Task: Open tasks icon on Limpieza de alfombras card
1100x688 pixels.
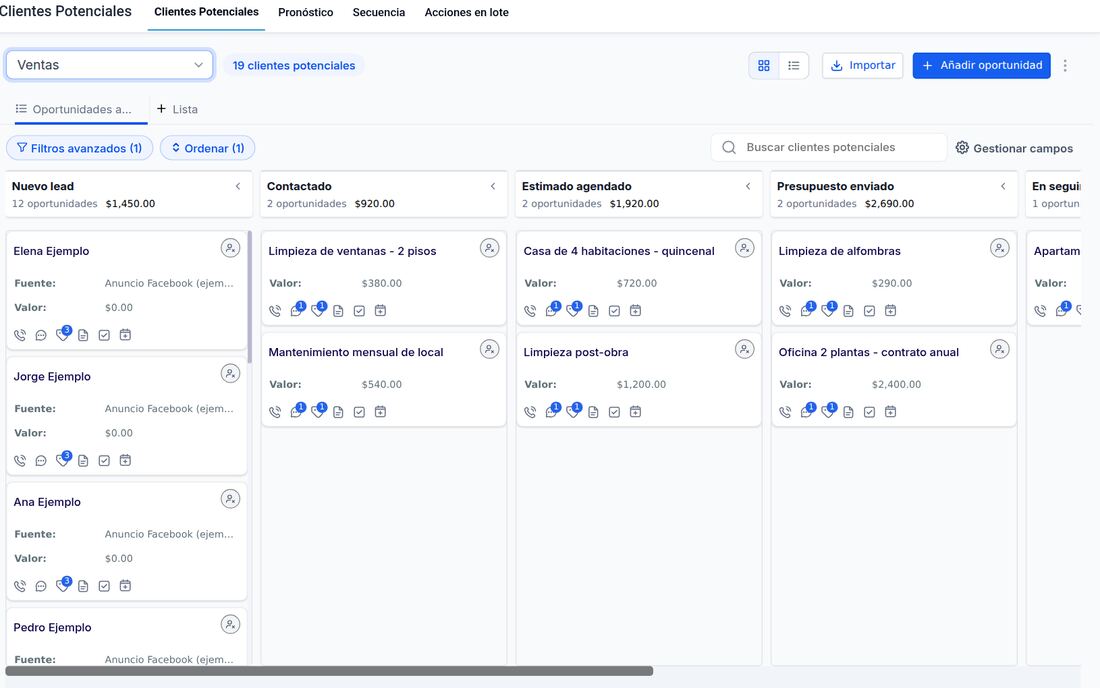Action: tap(869, 311)
